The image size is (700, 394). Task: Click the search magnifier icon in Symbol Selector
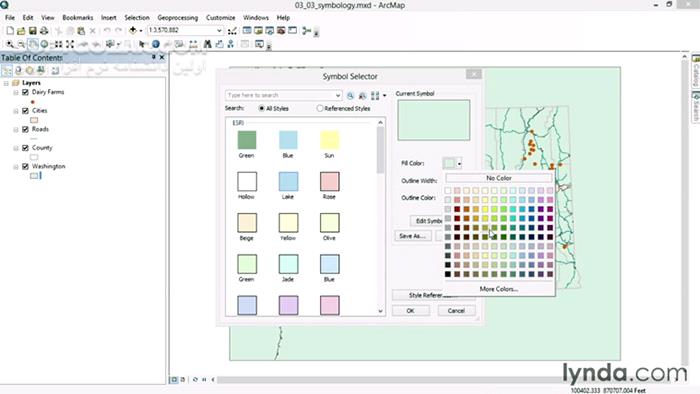pyautogui.click(x=350, y=95)
